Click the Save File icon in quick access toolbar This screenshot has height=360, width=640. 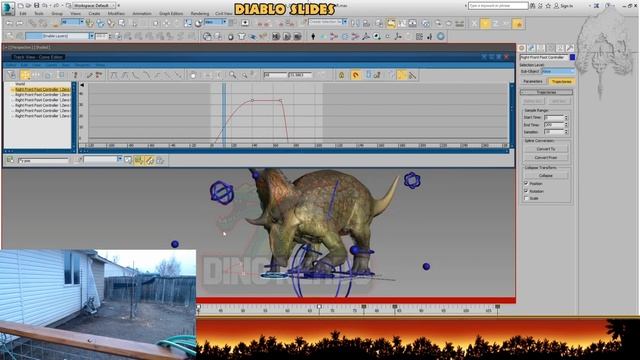[36, 6]
